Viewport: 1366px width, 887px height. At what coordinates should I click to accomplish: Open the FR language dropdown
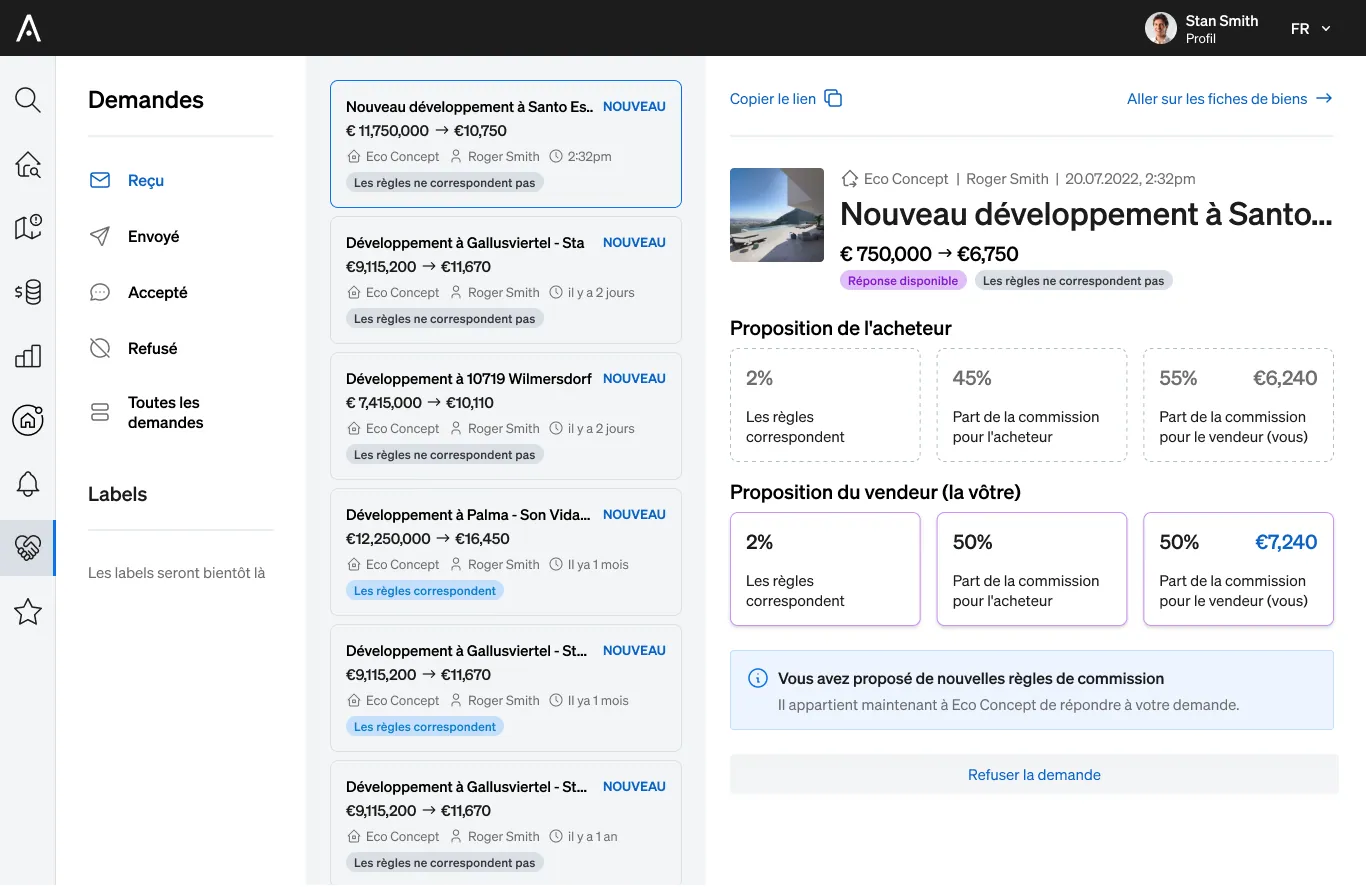1311,29
